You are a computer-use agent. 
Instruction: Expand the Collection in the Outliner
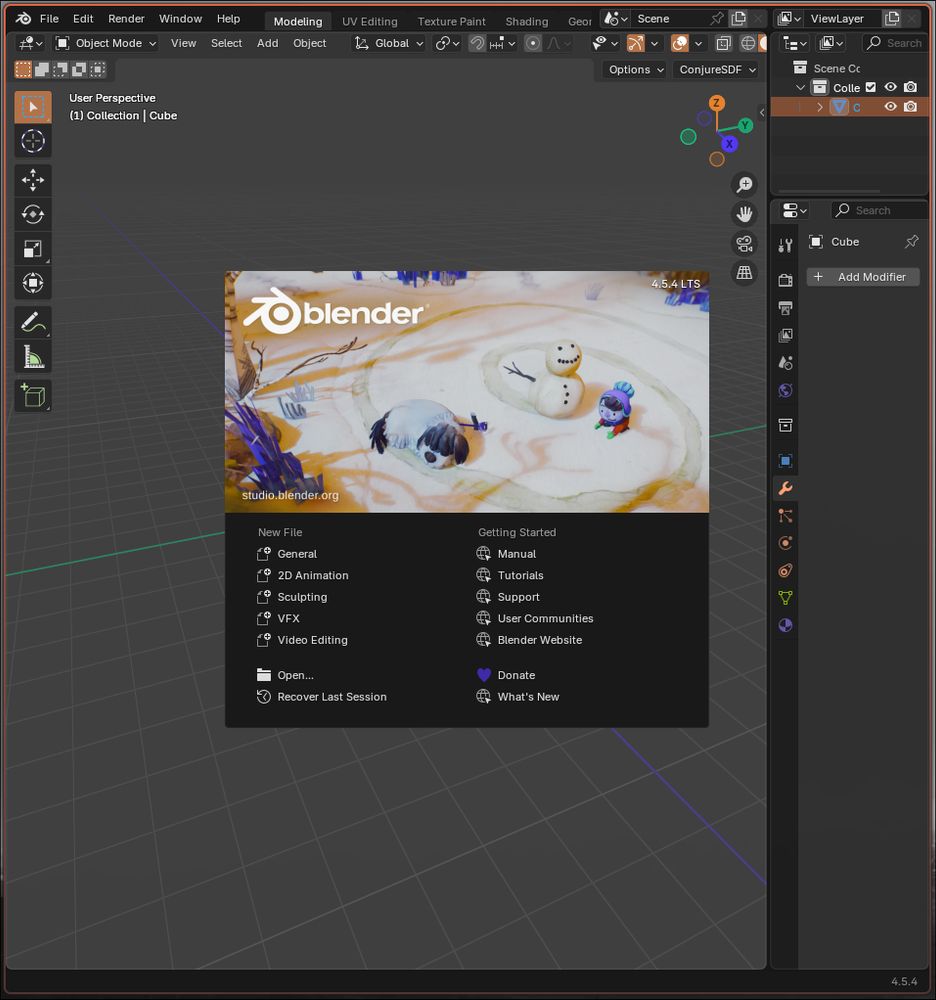pos(799,87)
